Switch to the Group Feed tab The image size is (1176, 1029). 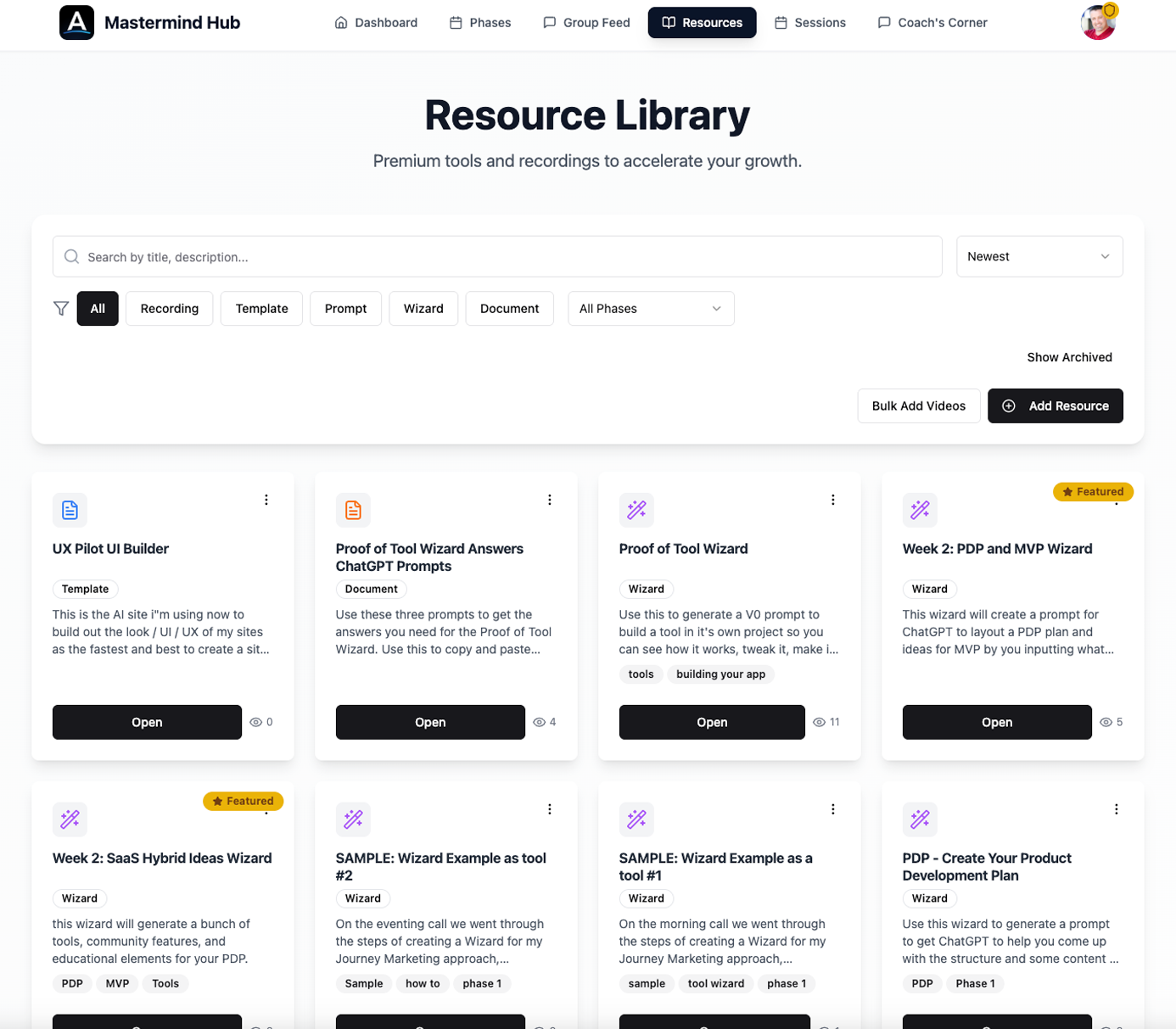(x=585, y=23)
